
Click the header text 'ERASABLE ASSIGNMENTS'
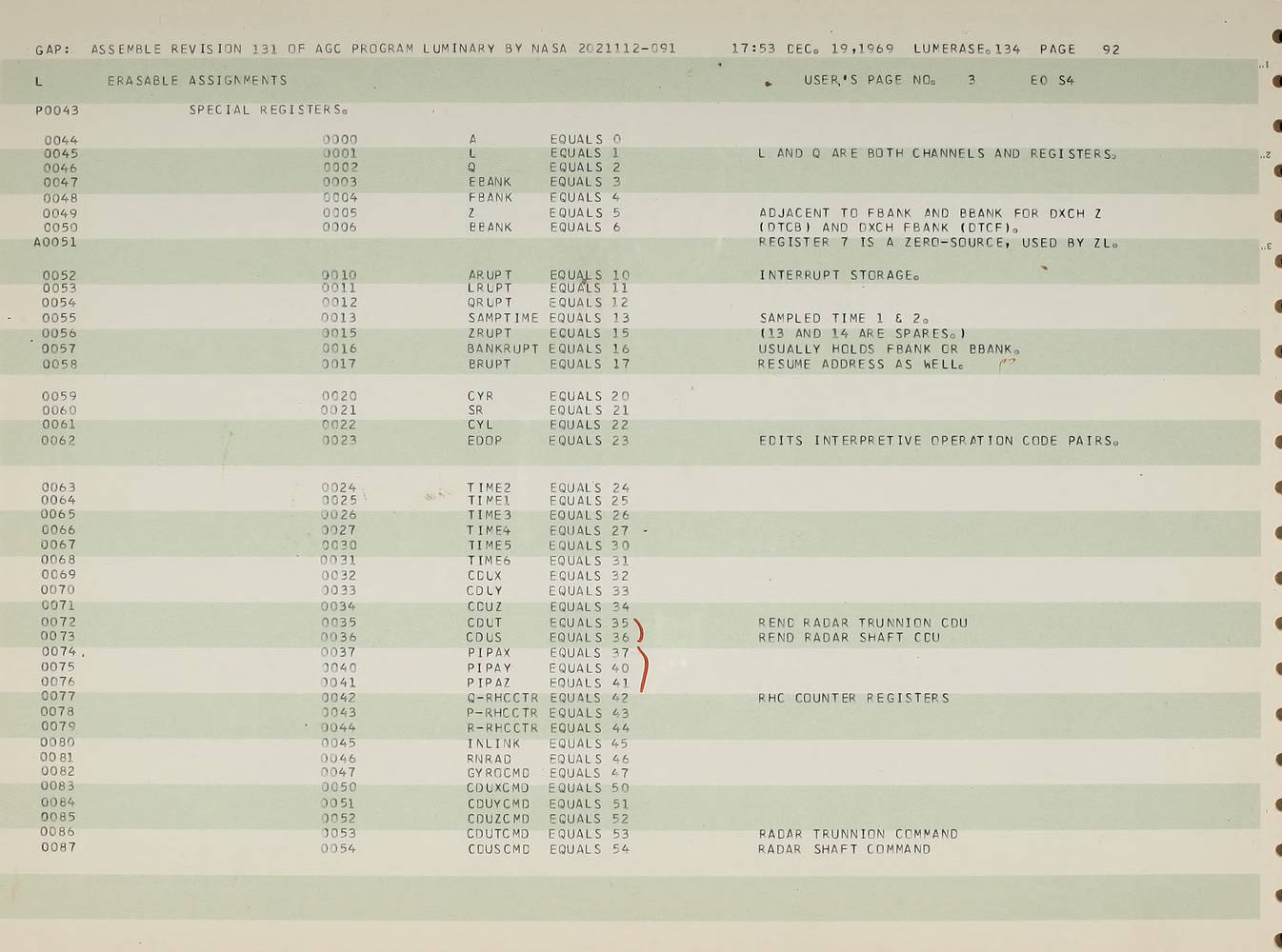197,81
